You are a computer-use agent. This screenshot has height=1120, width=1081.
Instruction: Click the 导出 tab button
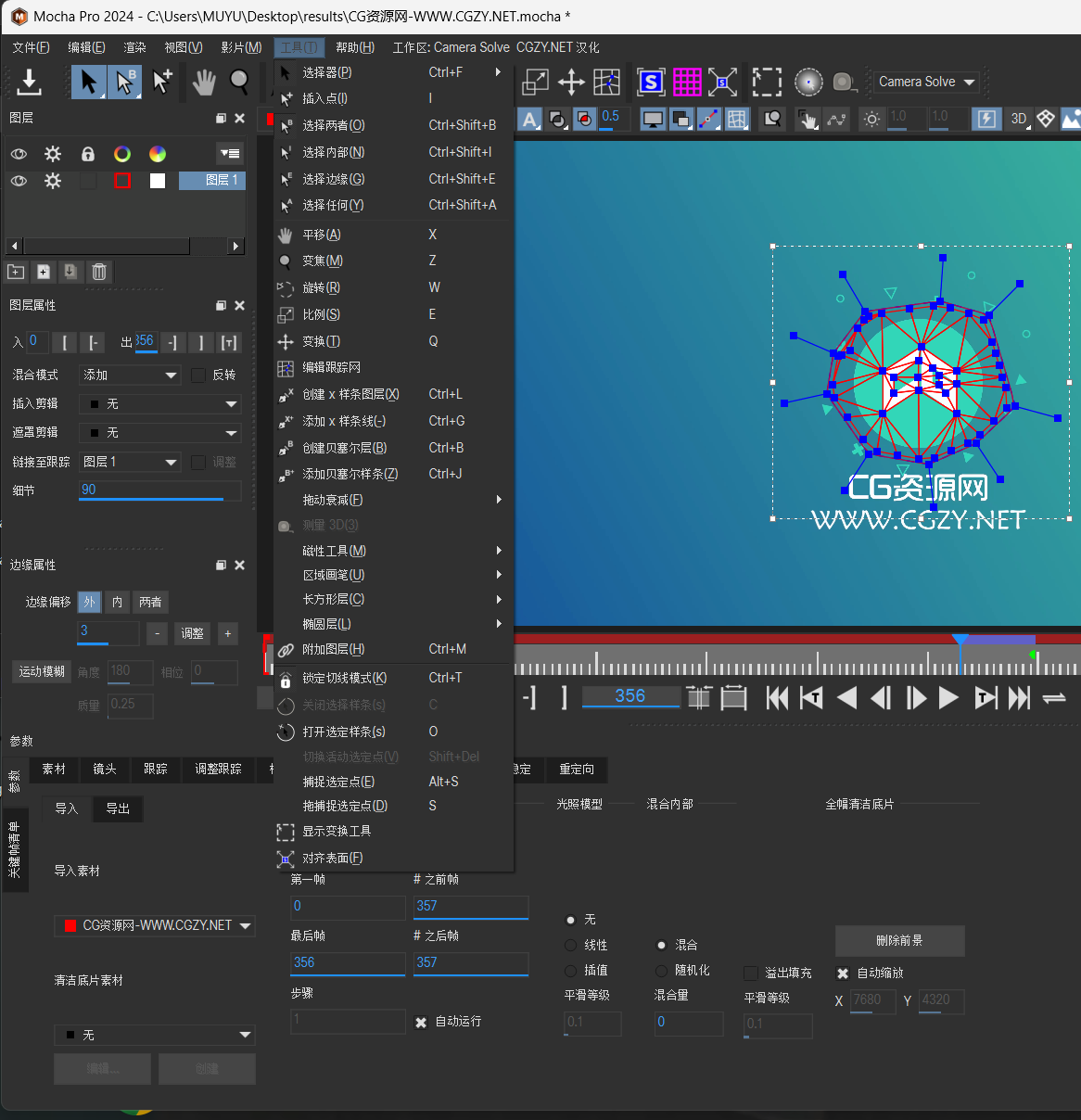[x=118, y=808]
